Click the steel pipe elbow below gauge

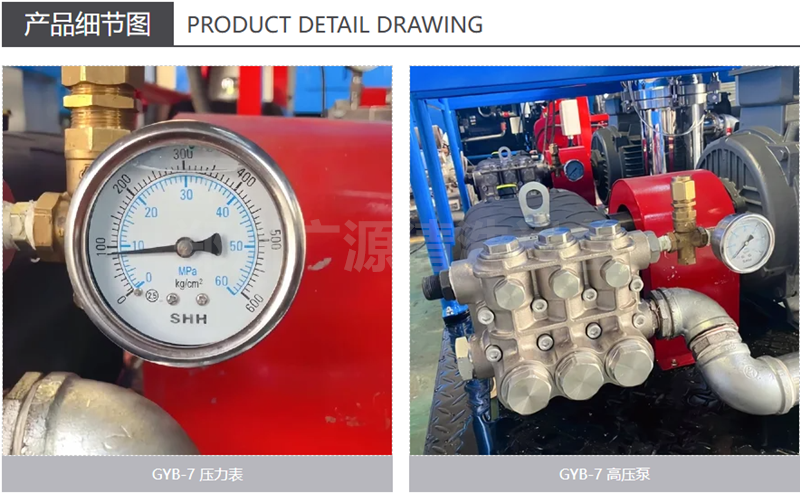tap(92, 414)
